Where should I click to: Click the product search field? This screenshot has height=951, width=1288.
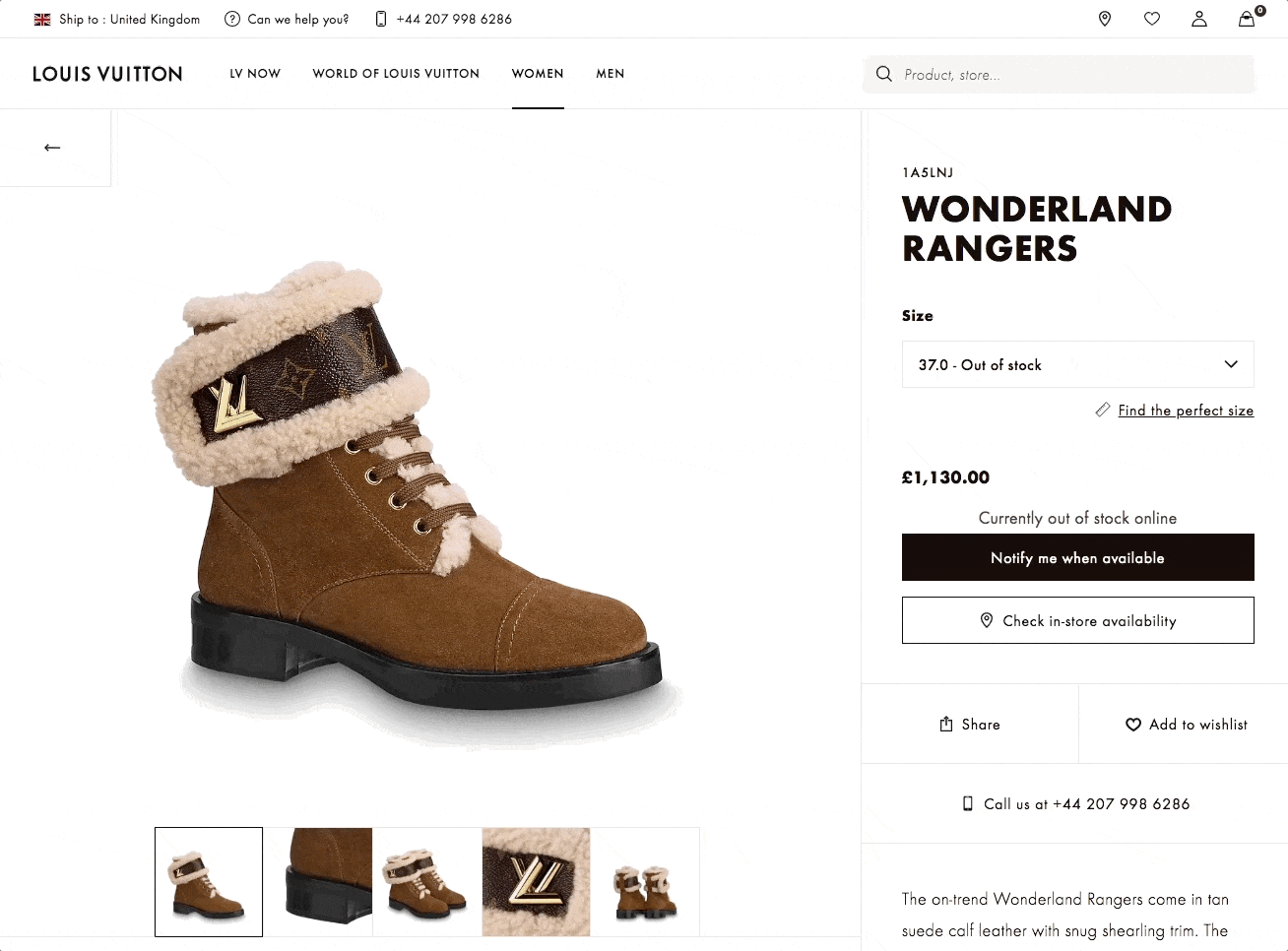1073,75
